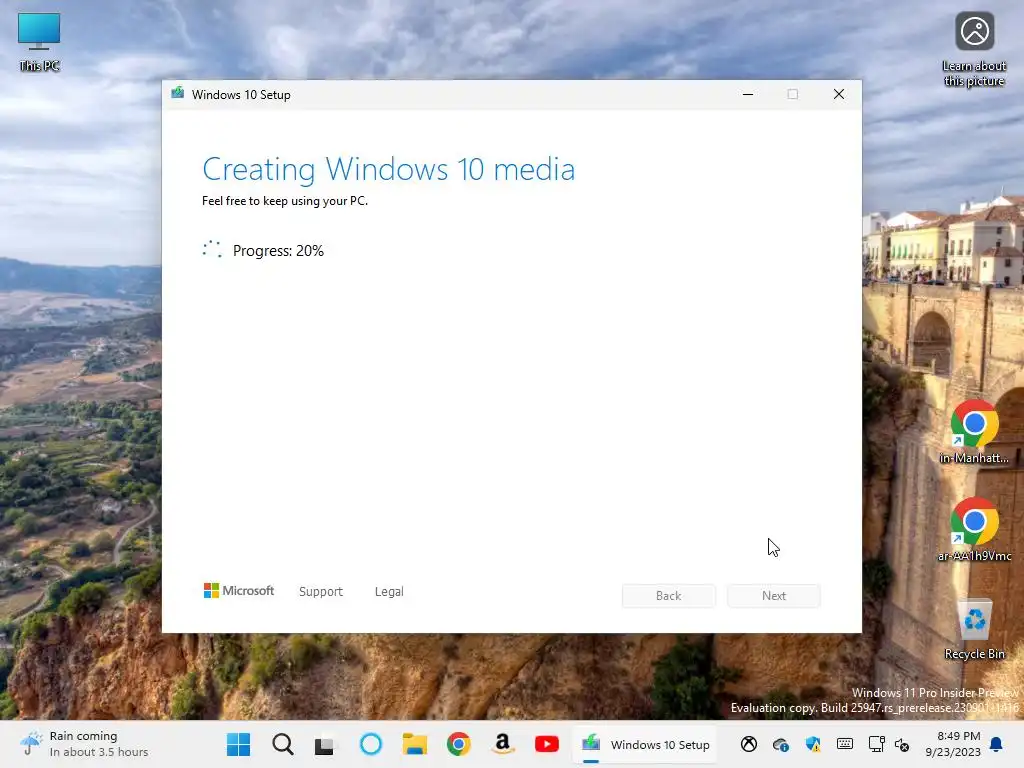The height and width of the screenshot is (768, 1024).
Task: Open taskbar Search
Action: coord(283,744)
